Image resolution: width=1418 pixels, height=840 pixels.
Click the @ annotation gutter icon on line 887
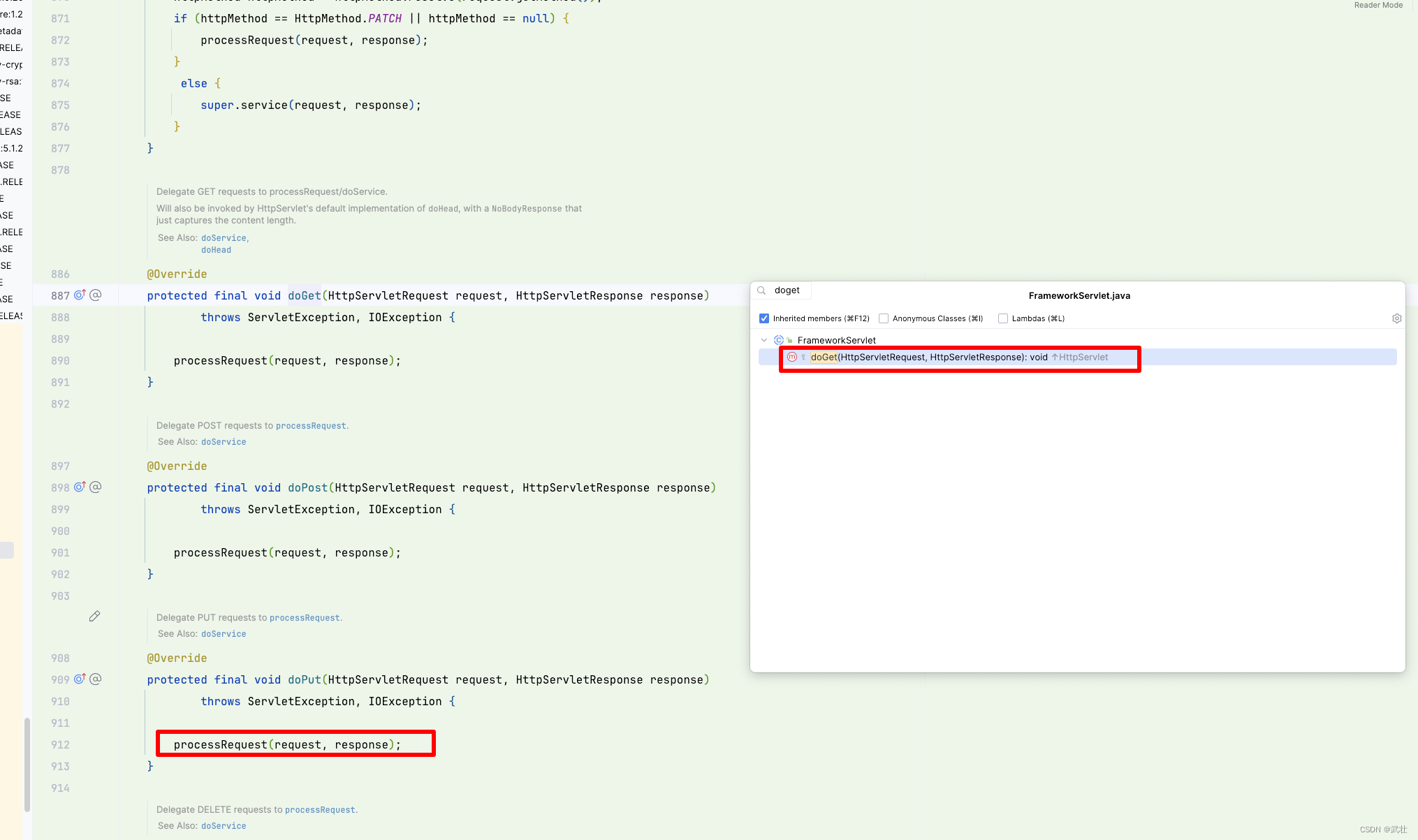[96, 295]
